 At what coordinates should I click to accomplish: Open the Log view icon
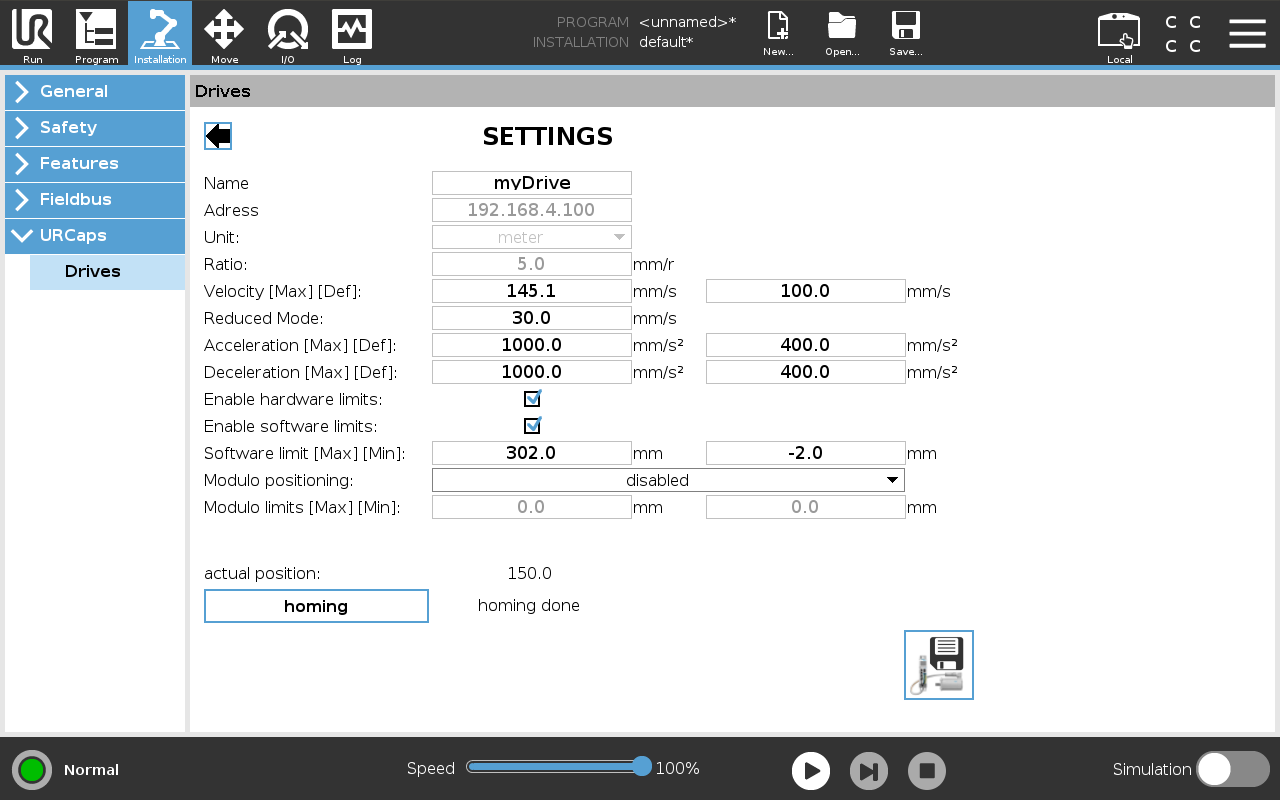[351, 35]
